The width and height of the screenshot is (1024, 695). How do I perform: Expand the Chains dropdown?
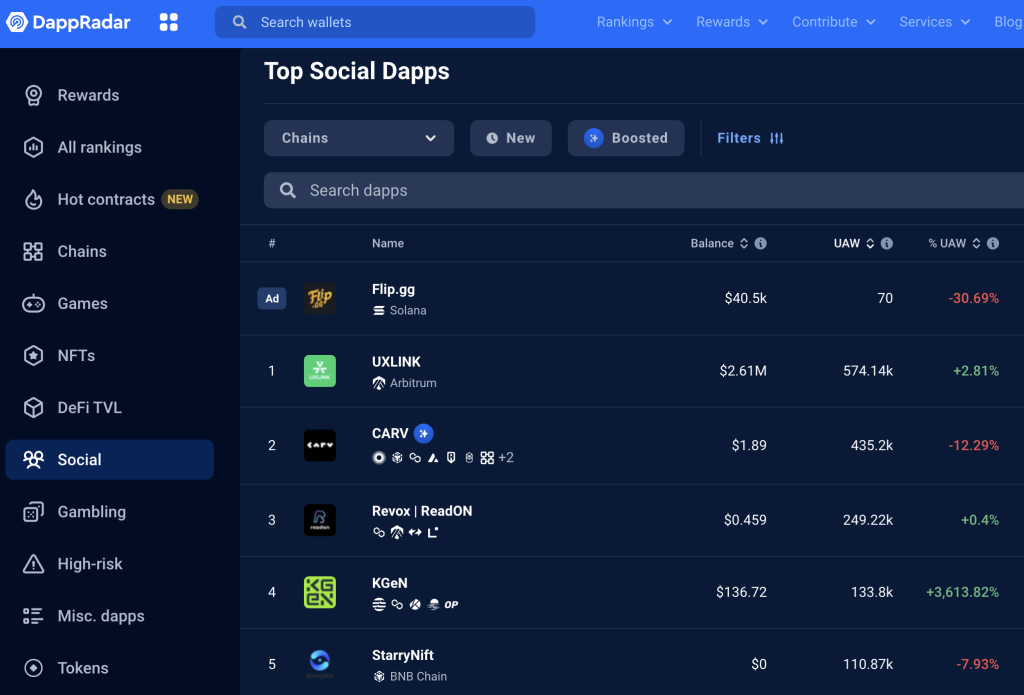[x=359, y=138]
